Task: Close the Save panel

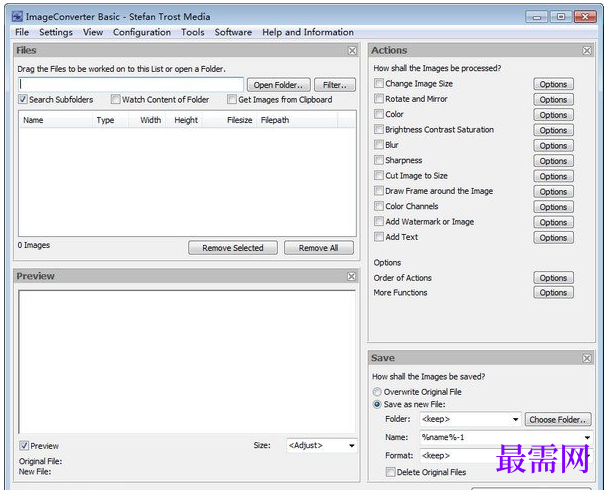Action: (587, 358)
